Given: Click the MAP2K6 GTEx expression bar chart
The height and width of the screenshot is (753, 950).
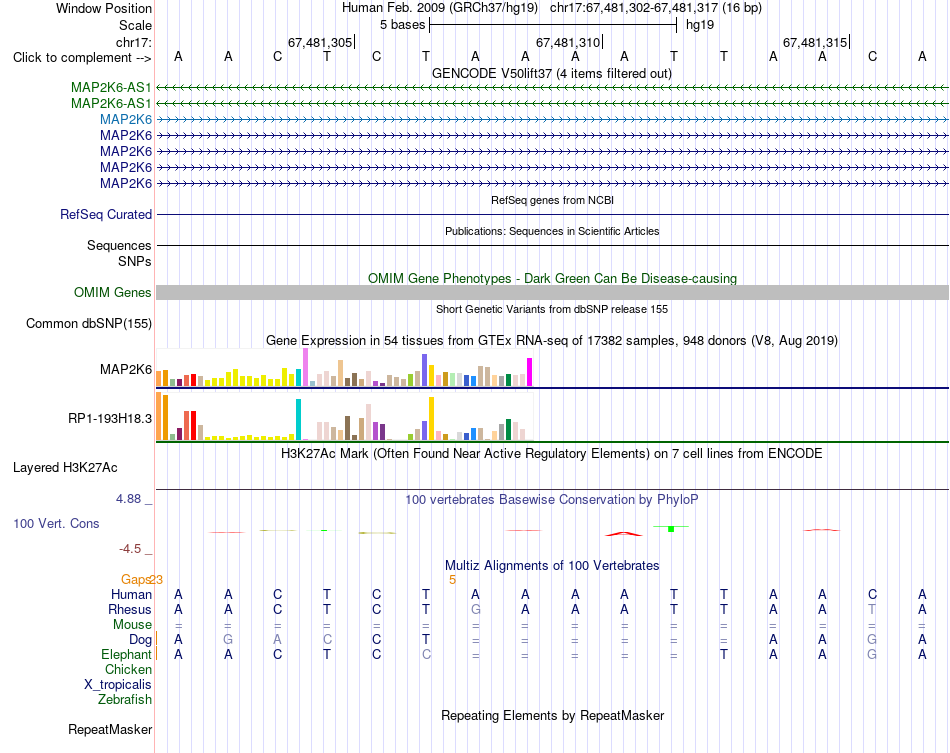Looking at the screenshot, I should point(344,368).
